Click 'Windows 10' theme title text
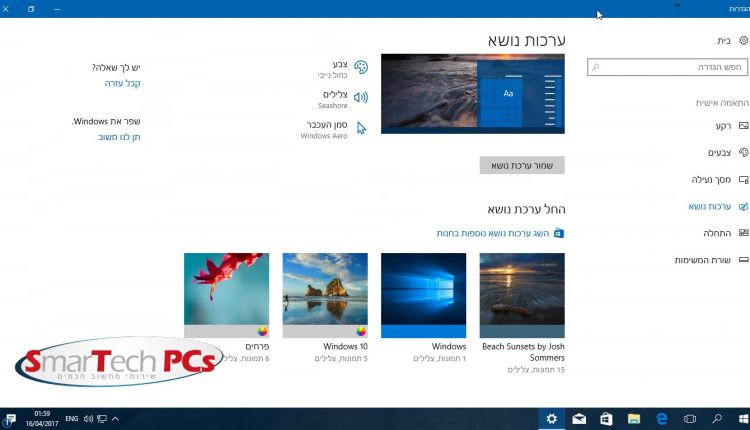This screenshot has height=430, width=750. point(345,346)
